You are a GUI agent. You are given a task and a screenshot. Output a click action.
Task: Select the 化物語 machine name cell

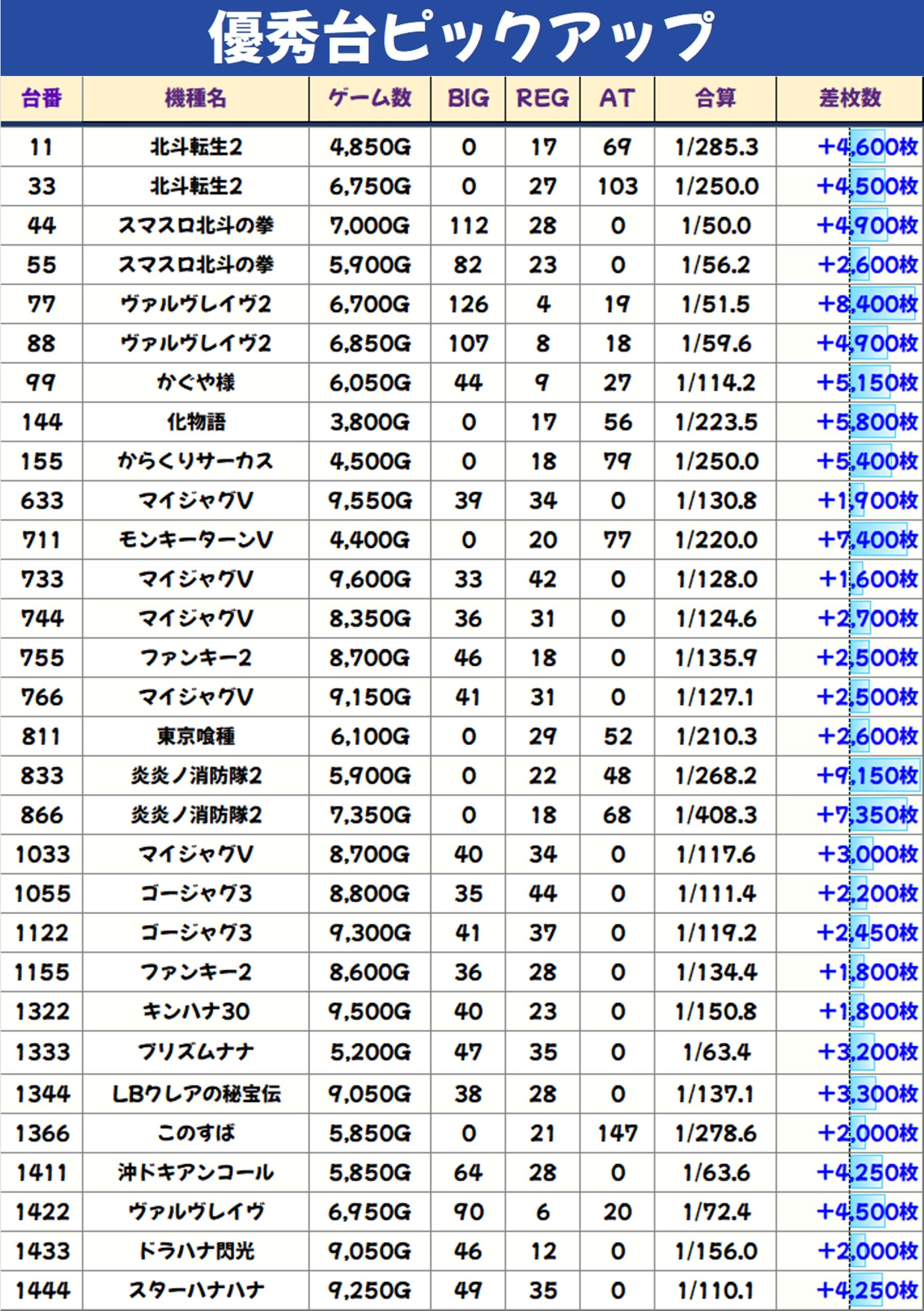(196, 422)
